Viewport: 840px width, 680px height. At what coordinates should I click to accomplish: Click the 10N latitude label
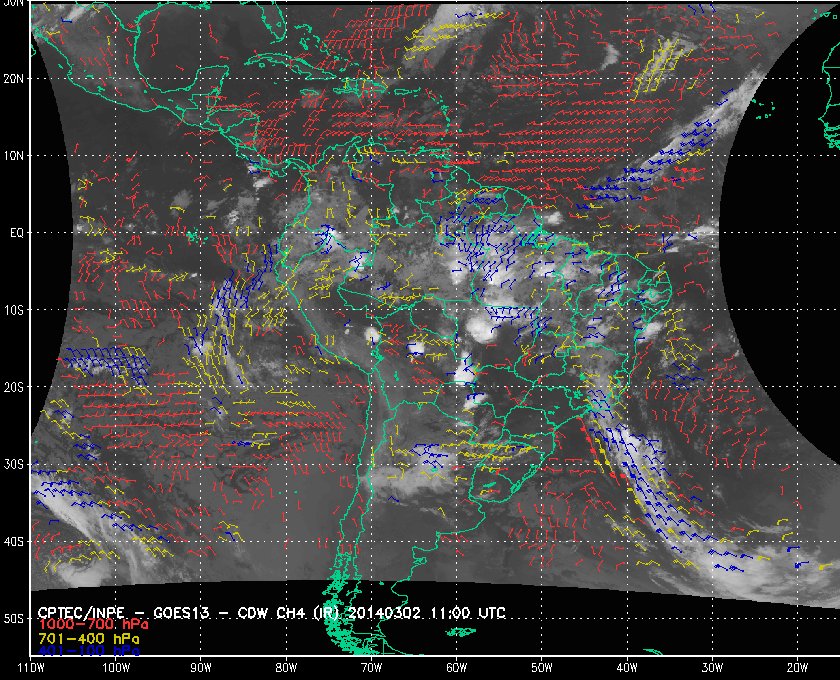[x=13, y=156]
